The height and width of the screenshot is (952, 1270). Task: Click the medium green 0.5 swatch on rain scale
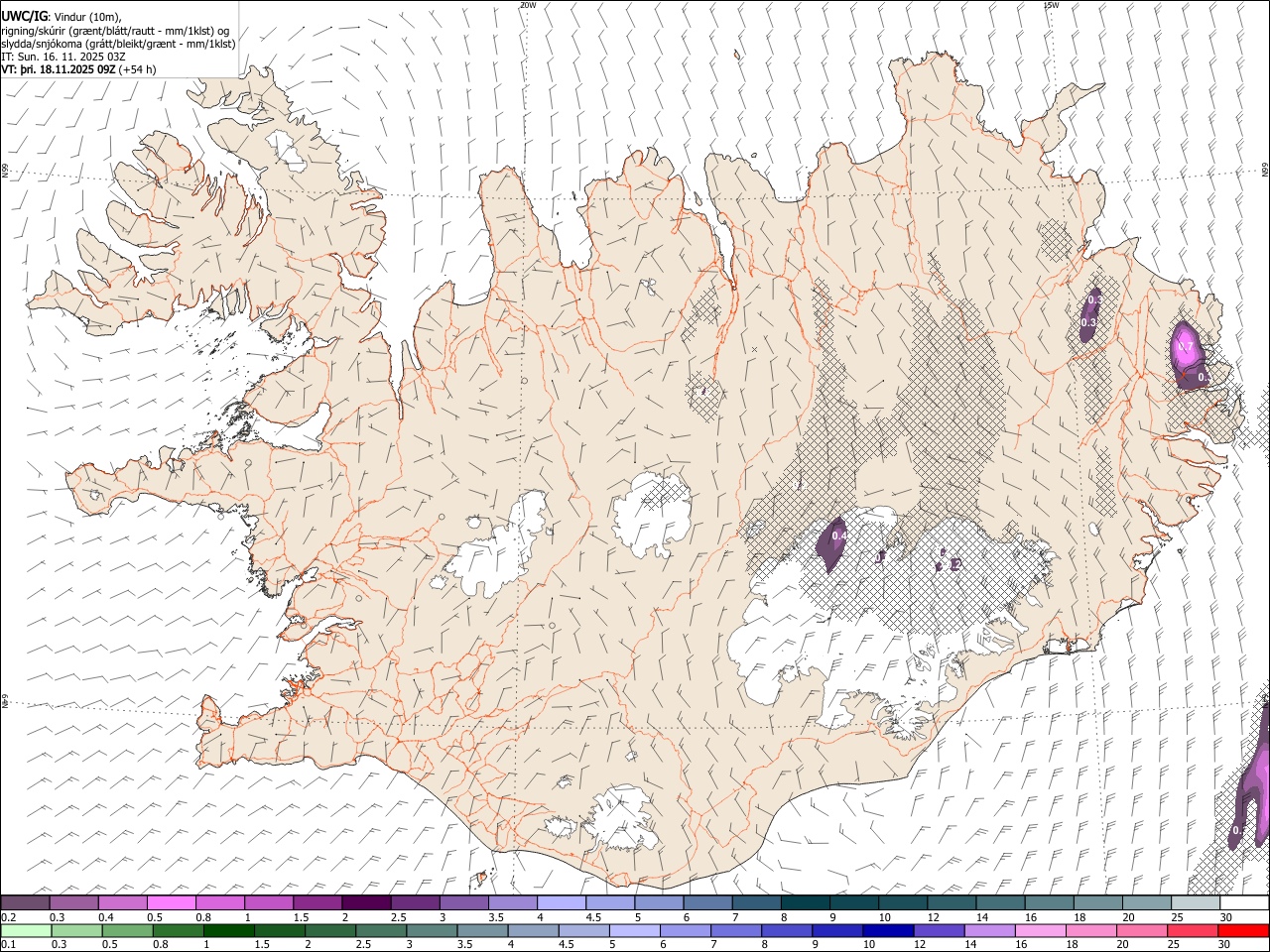(127, 931)
